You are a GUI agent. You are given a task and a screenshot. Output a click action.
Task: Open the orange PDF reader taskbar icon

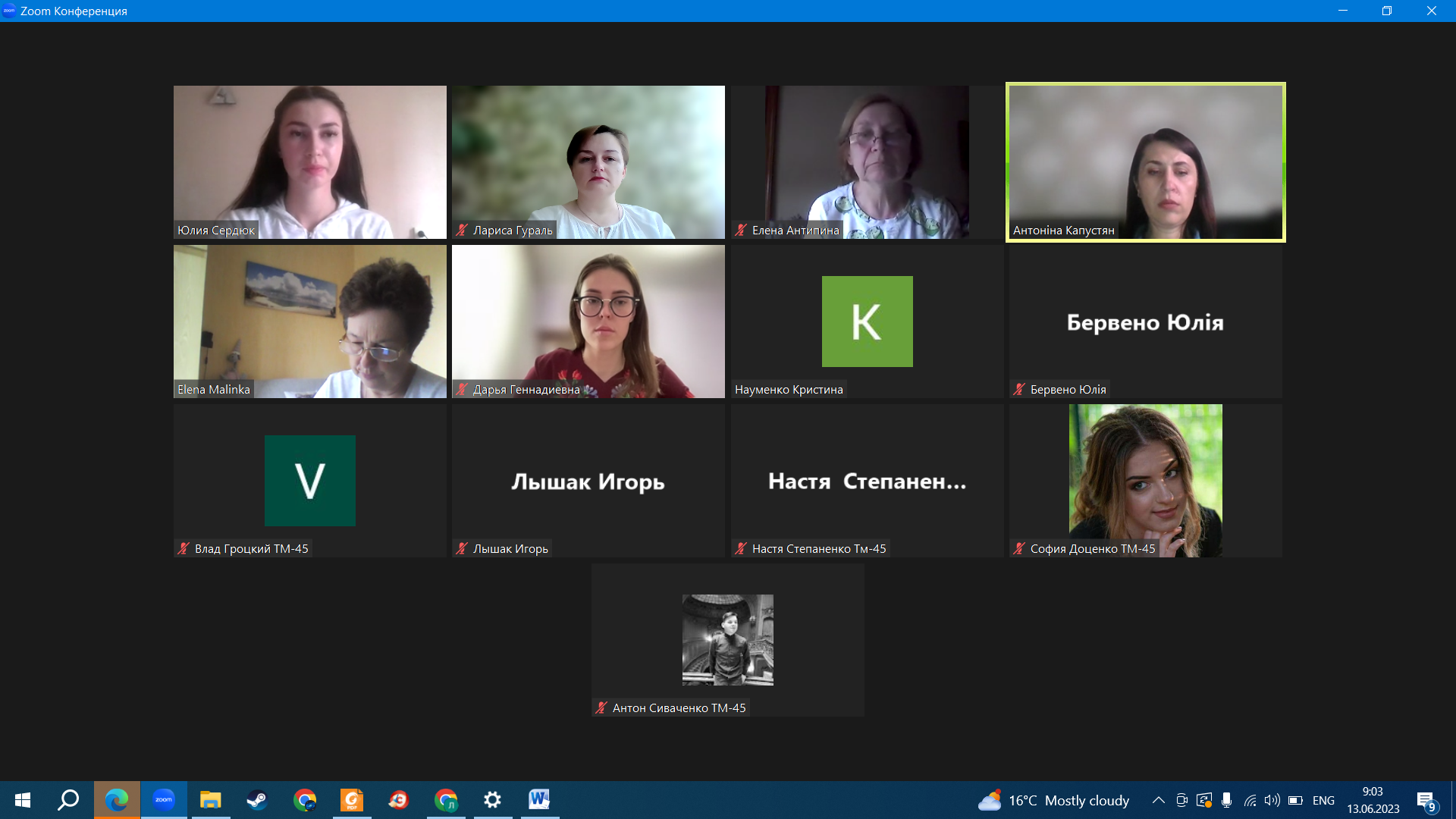[352, 800]
